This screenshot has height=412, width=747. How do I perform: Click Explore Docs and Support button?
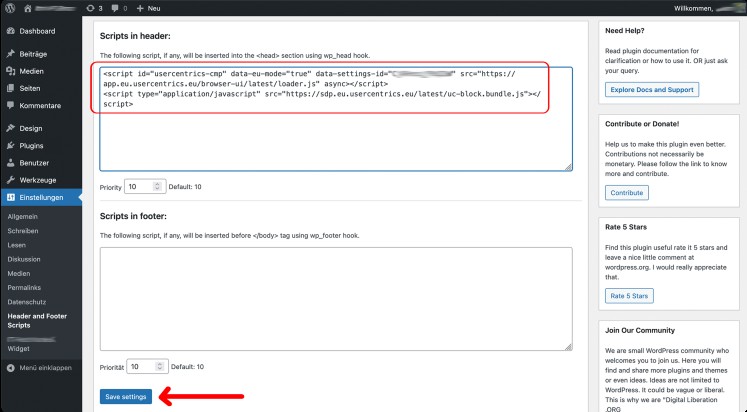[652, 90]
